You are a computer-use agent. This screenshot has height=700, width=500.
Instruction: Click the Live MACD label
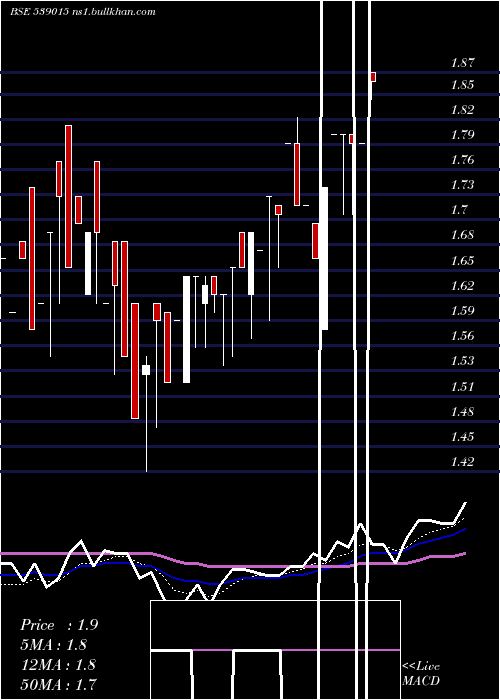(421, 673)
